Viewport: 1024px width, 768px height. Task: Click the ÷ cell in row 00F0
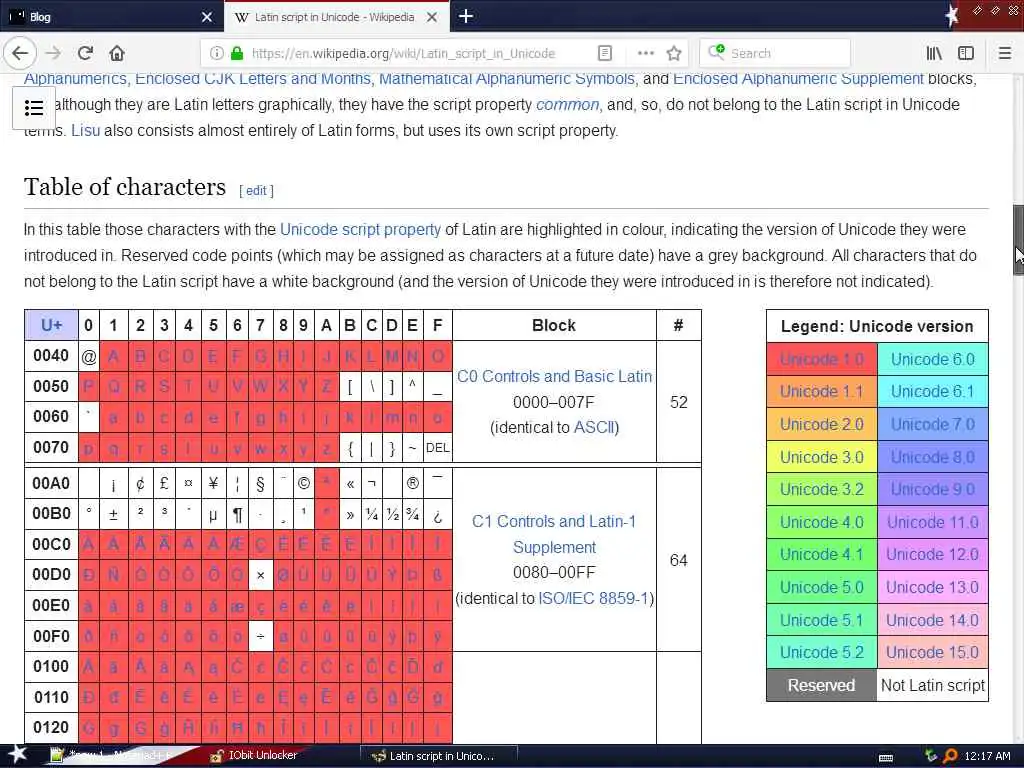pos(261,636)
